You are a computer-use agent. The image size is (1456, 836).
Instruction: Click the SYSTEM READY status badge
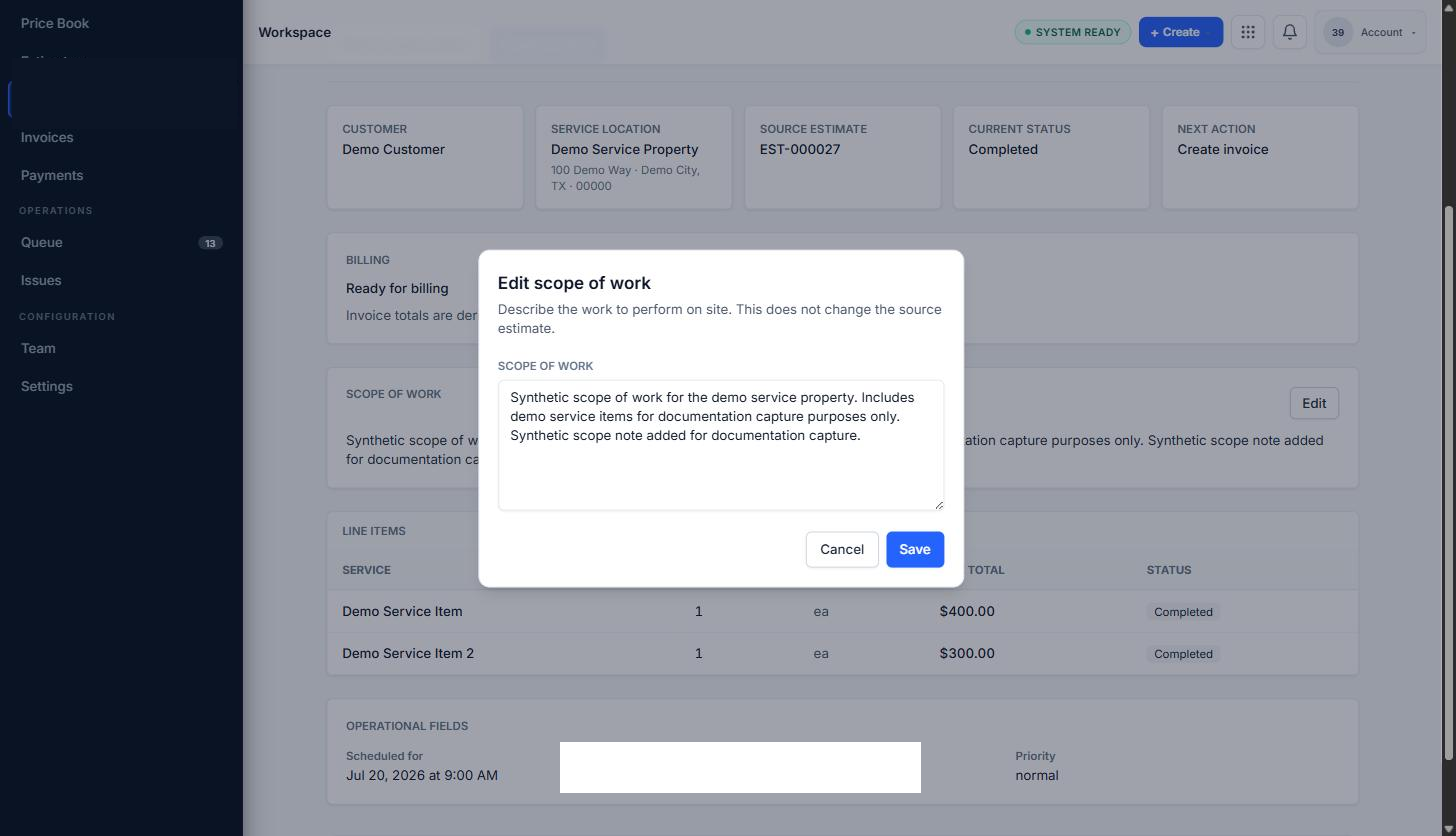pos(1073,32)
